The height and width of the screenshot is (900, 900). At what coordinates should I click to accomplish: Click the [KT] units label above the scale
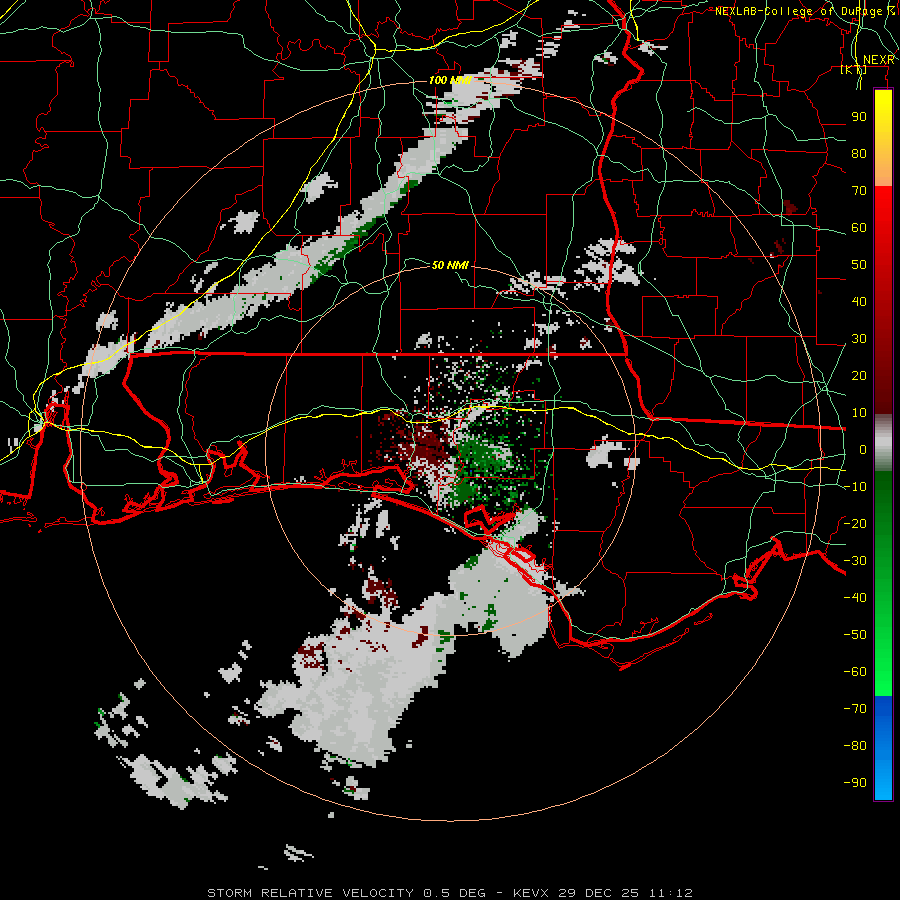click(854, 70)
